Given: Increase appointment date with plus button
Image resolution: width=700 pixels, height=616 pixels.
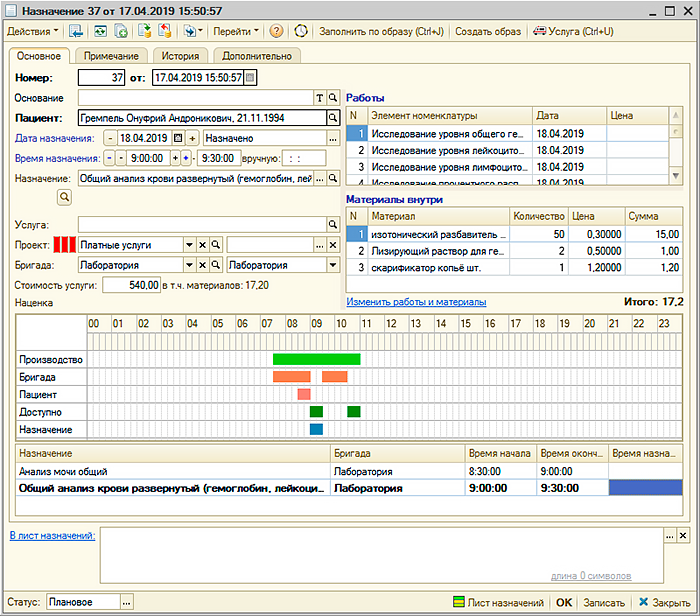Looking at the screenshot, I should 193,138.
